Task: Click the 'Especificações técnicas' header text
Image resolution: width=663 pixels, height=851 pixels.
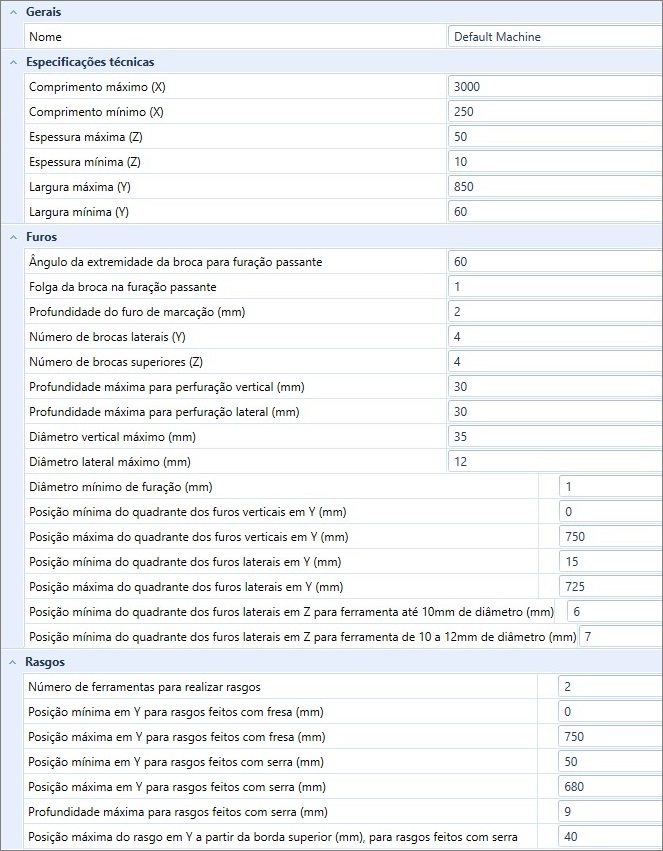Action: (x=90, y=62)
